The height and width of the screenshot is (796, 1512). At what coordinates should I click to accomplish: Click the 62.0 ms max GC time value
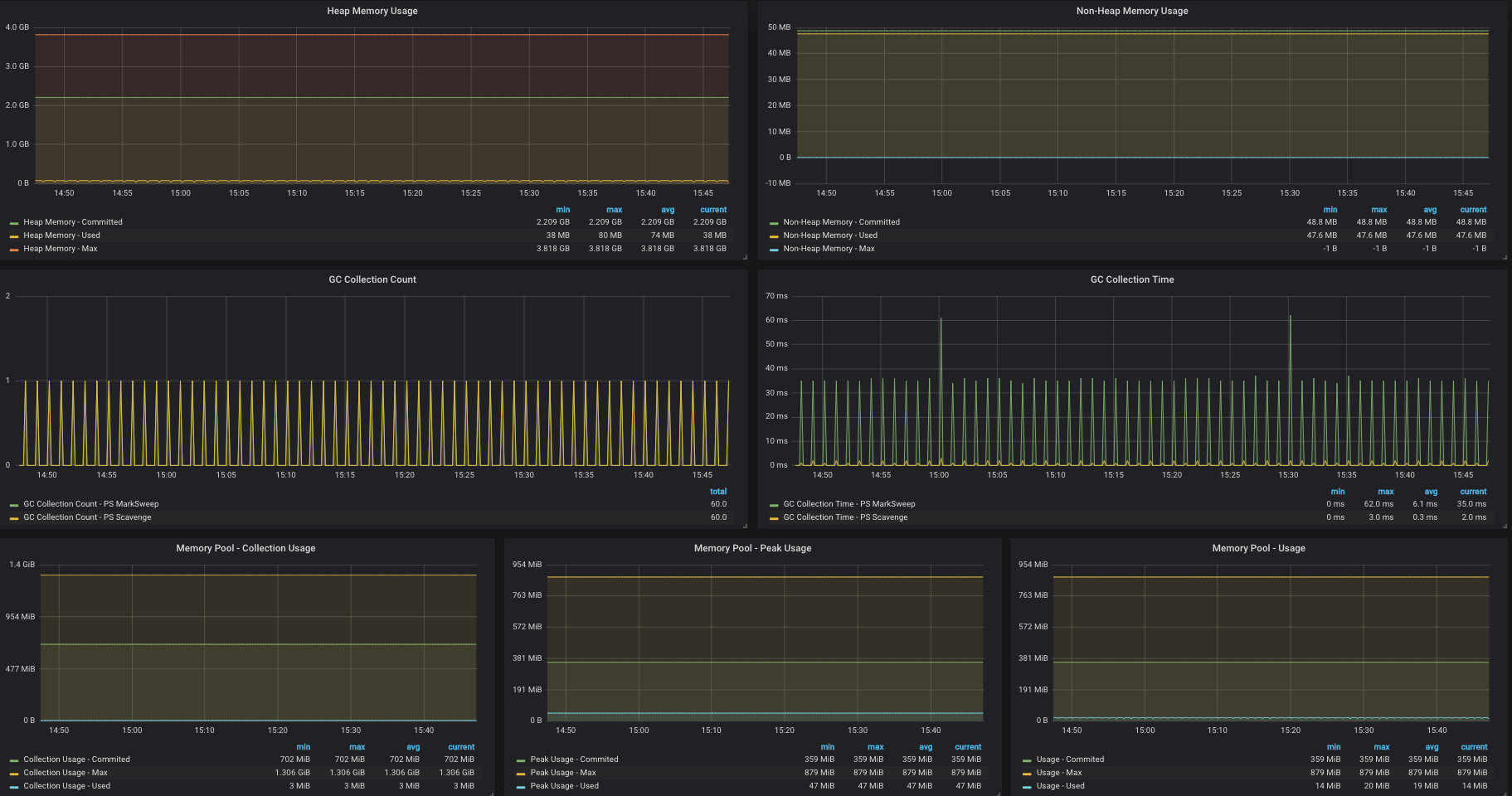tap(1378, 504)
